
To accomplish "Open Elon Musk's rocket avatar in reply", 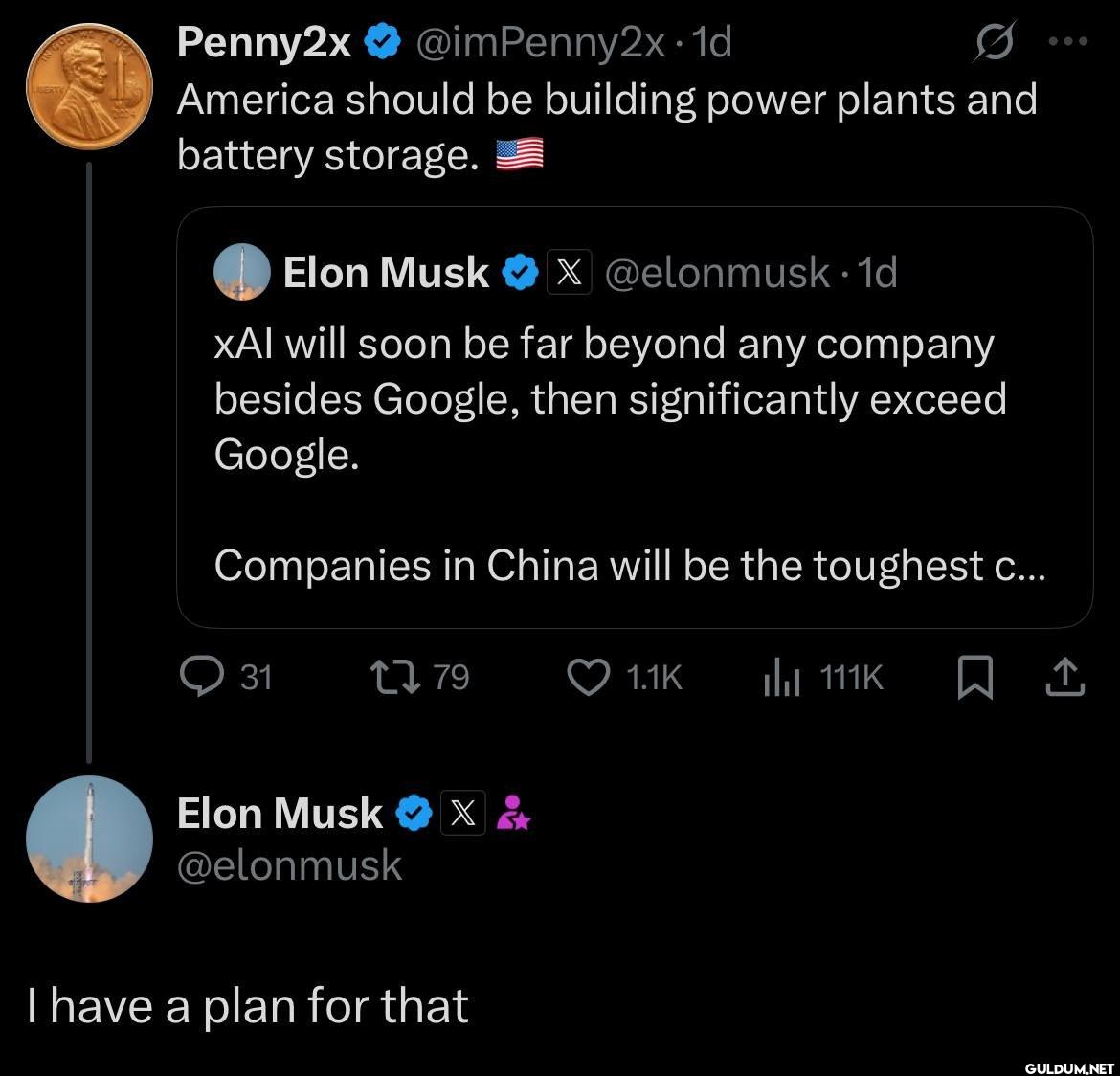I will point(90,840).
